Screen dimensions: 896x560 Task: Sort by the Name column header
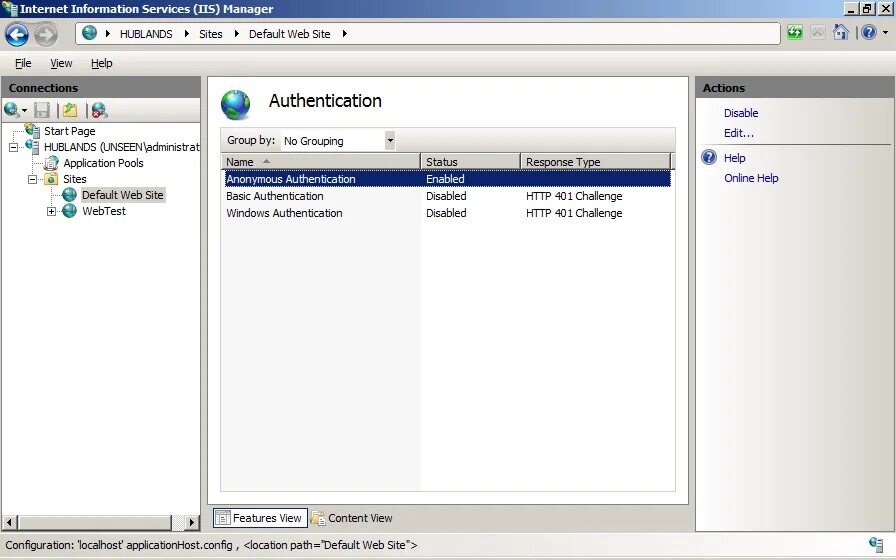click(x=321, y=162)
